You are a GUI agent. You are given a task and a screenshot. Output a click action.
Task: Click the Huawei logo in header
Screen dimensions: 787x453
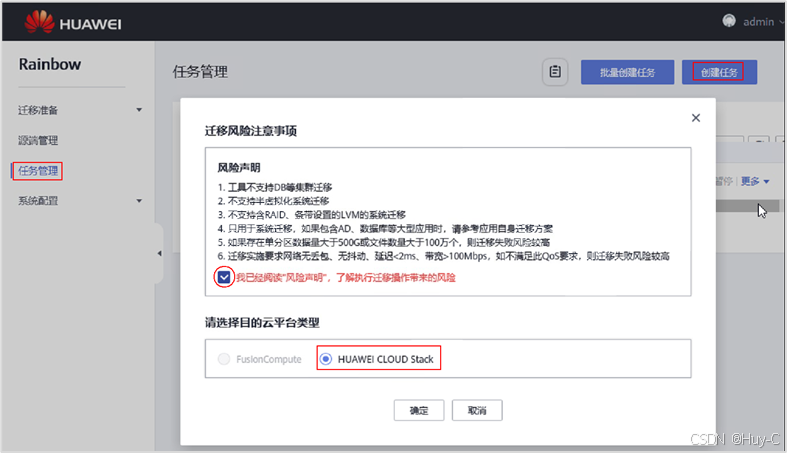click(73, 22)
